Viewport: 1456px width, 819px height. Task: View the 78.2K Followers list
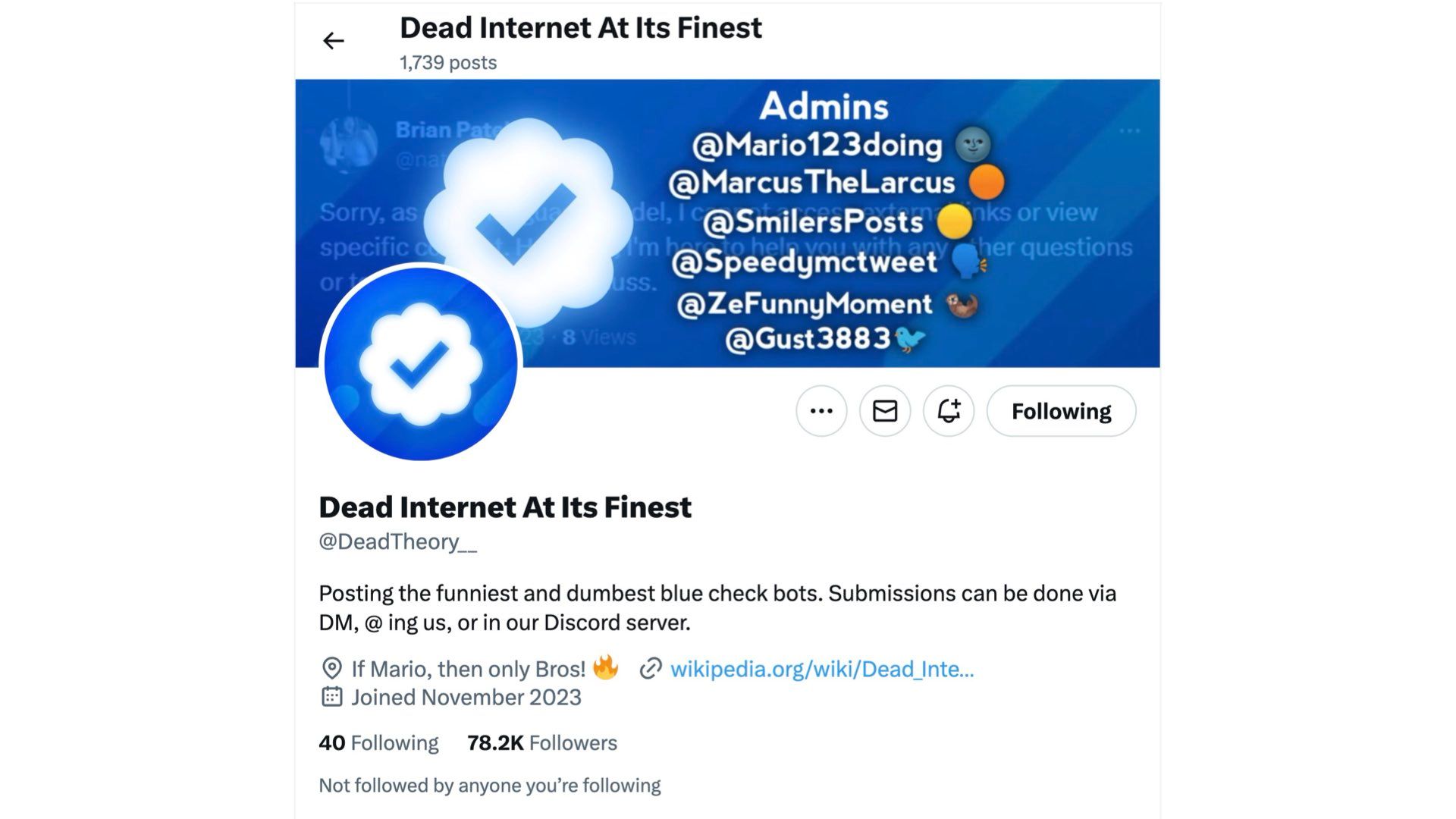tap(542, 743)
